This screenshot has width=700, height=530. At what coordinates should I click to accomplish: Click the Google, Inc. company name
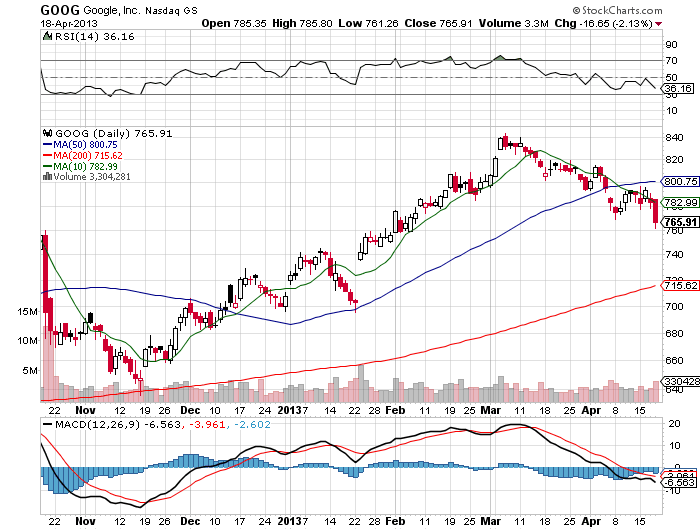pos(112,10)
